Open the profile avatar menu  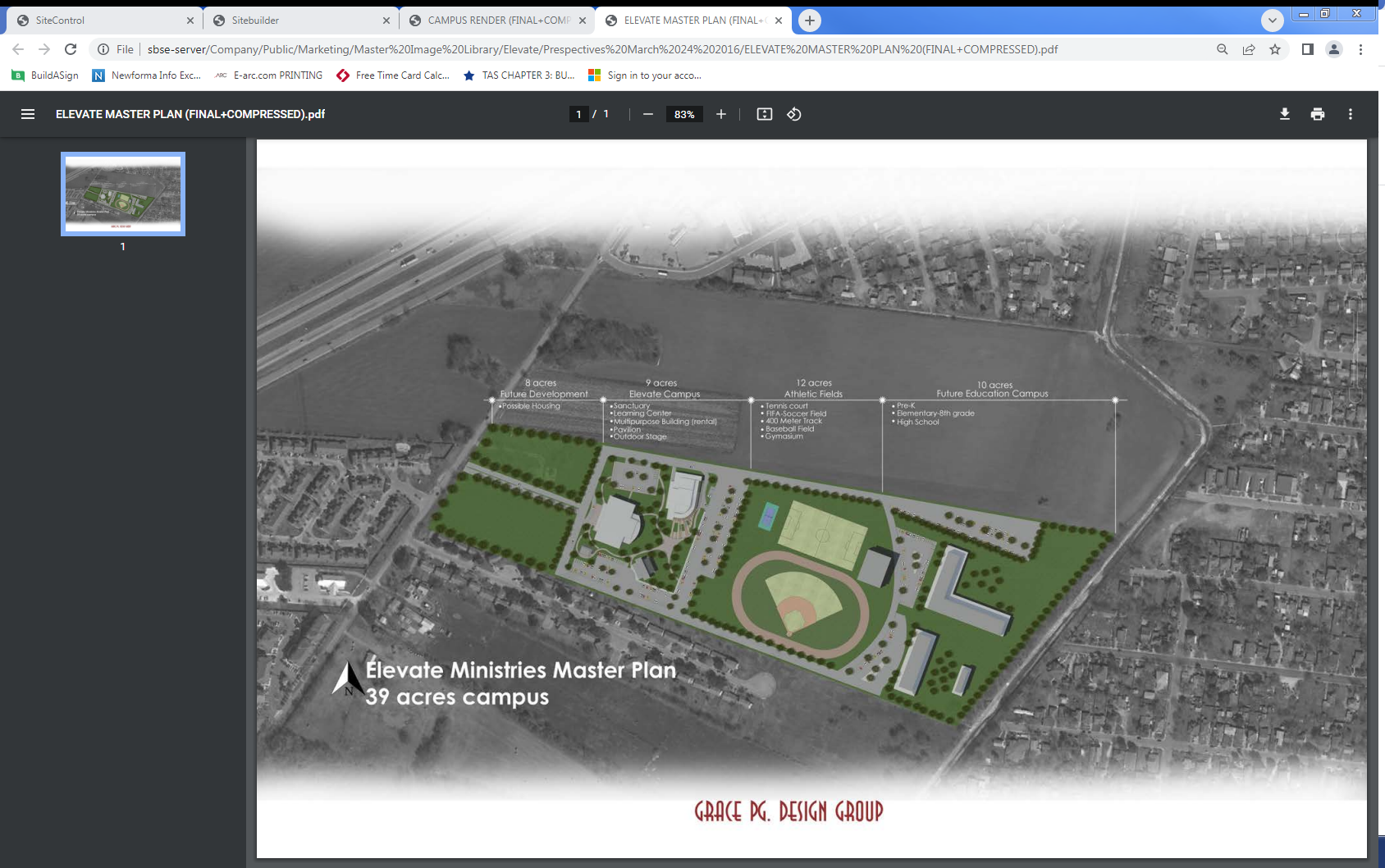pos(1334,49)
